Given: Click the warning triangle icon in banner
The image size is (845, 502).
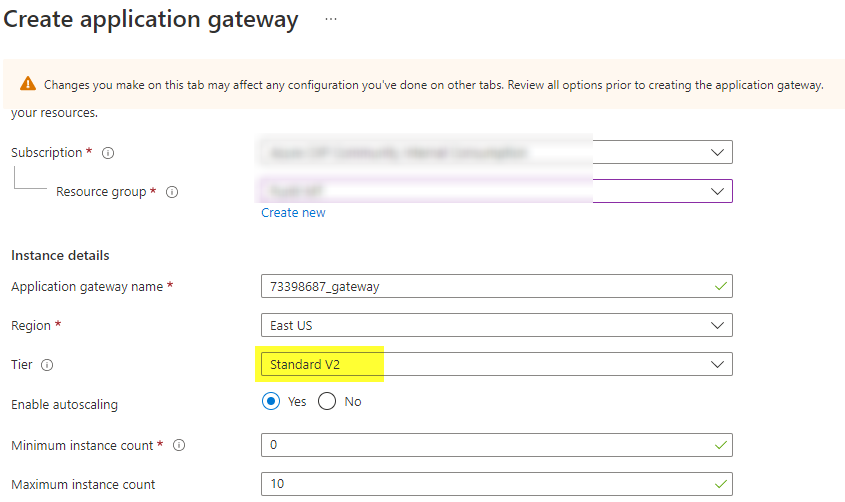Looking at the screenshot, I should coord(28,85).
